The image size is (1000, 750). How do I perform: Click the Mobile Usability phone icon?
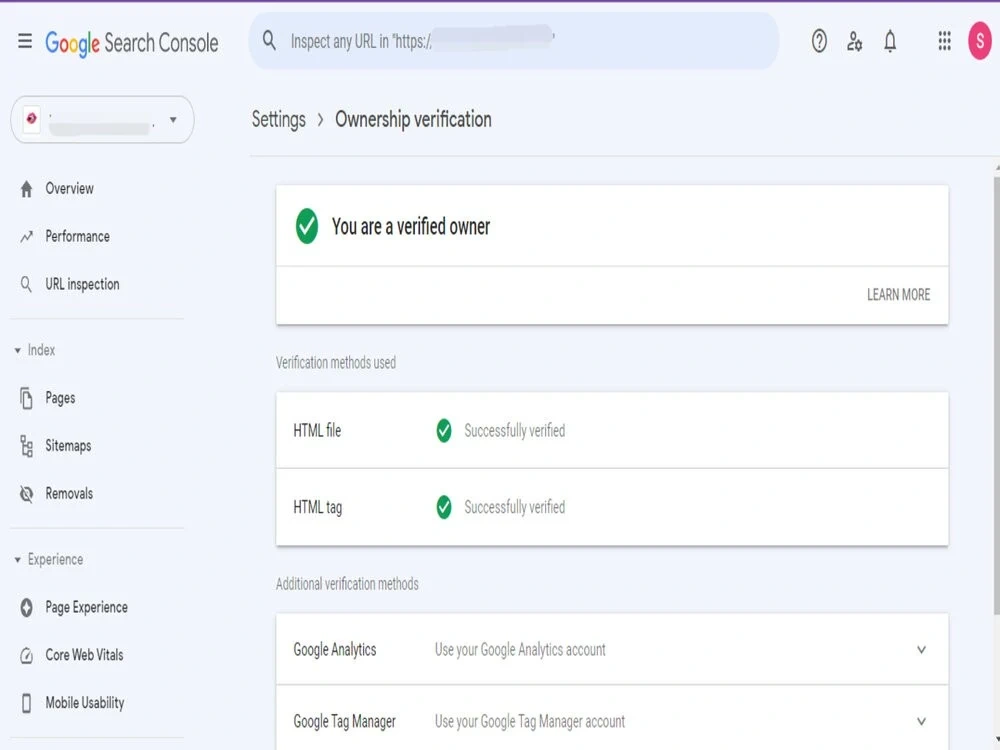tap(26, 703)
